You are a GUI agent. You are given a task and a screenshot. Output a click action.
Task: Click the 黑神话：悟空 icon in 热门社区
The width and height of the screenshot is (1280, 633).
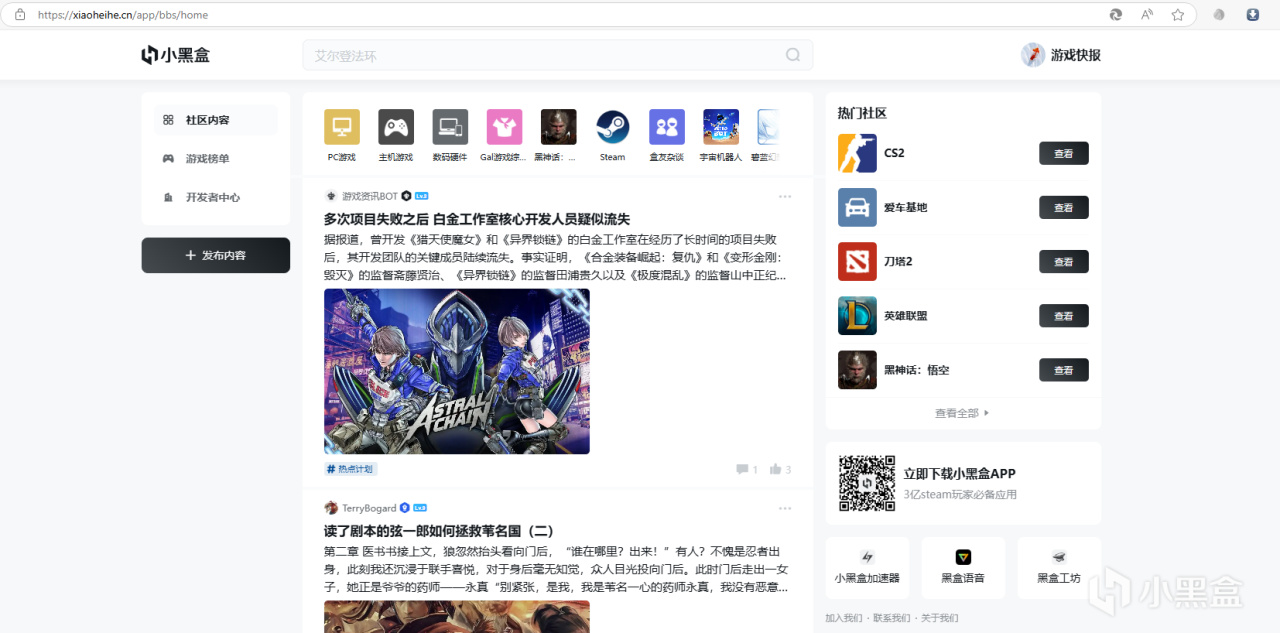[857, 369]
